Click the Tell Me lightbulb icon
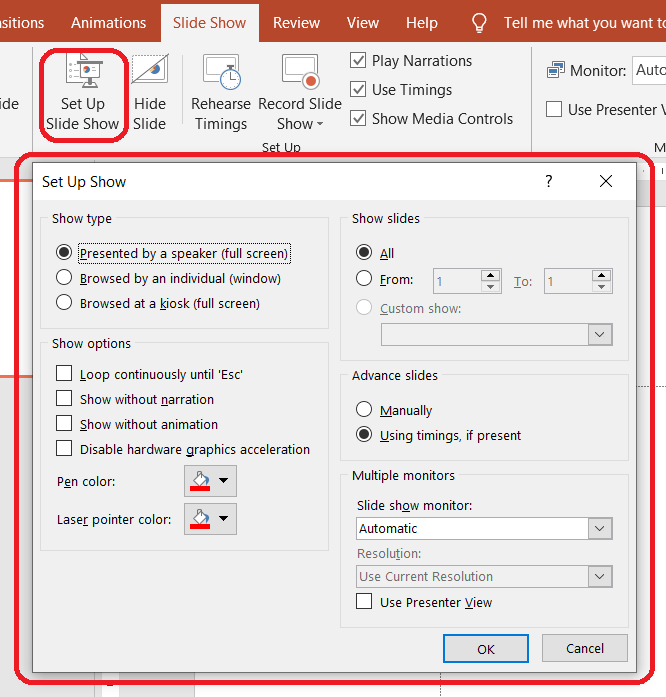The width and height of the screenshot is (666, 697). (x=480, y=23)
